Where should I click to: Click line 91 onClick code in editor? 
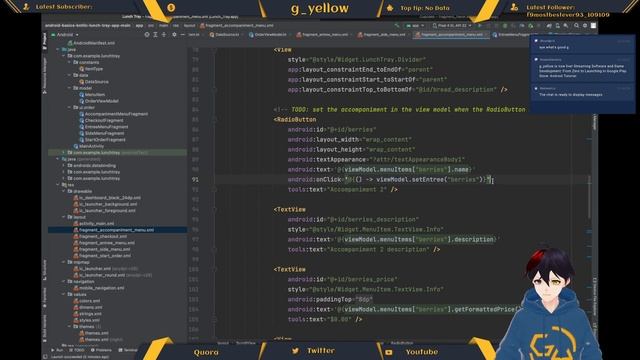(x=389, y=180)
